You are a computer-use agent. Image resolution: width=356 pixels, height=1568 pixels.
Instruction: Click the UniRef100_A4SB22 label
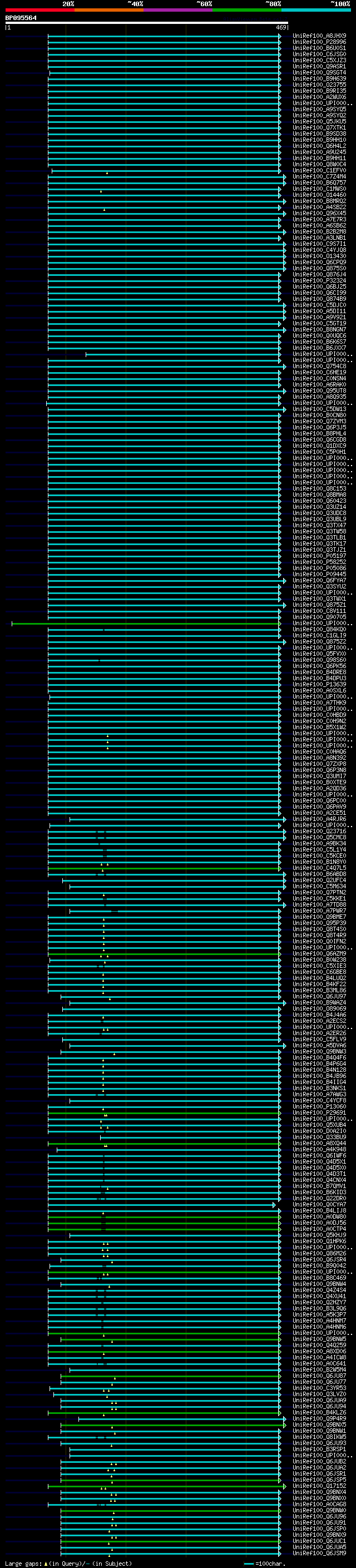(x=319, y=207)
